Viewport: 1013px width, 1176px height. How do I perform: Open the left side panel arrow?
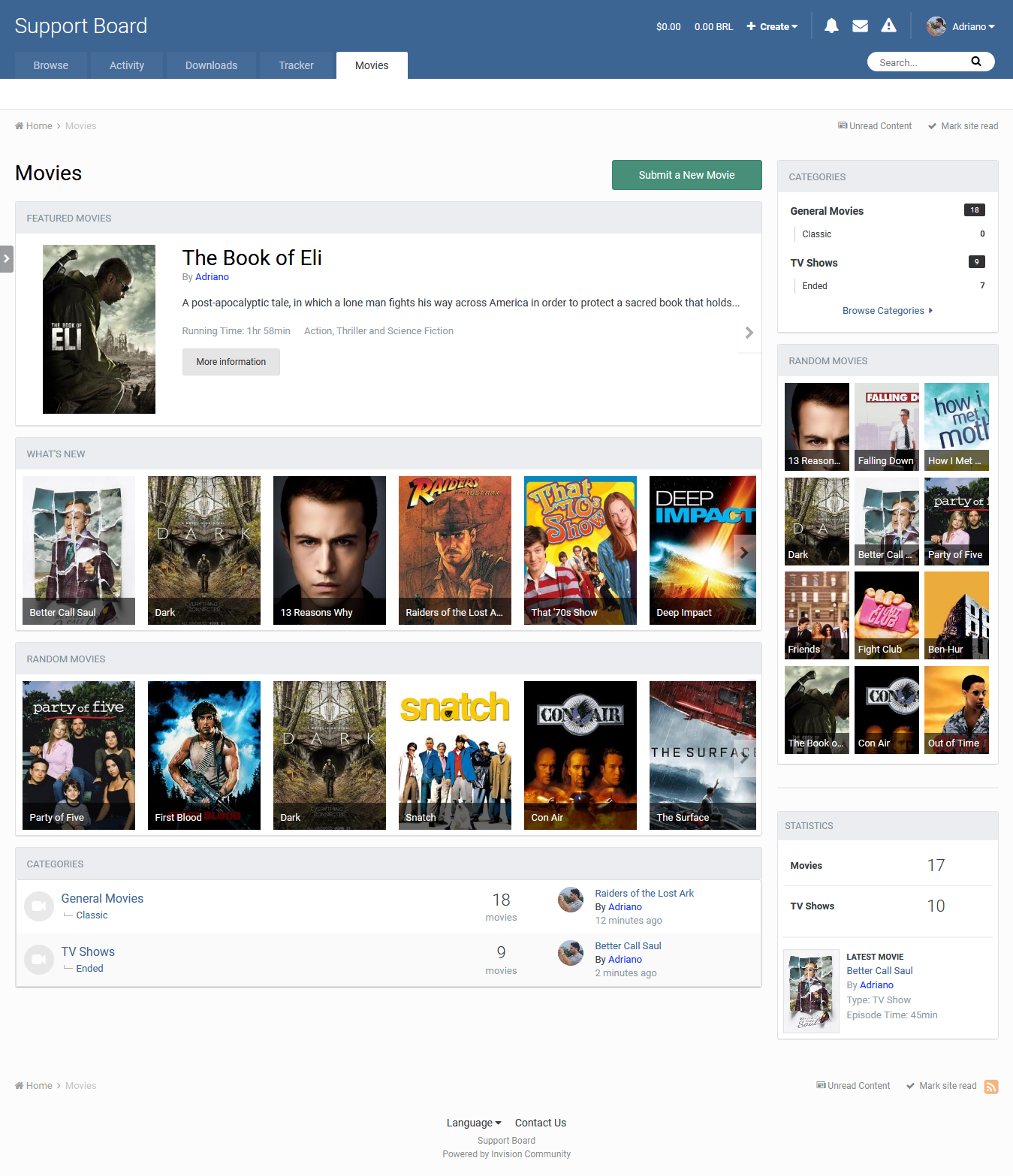click(6, 259)
